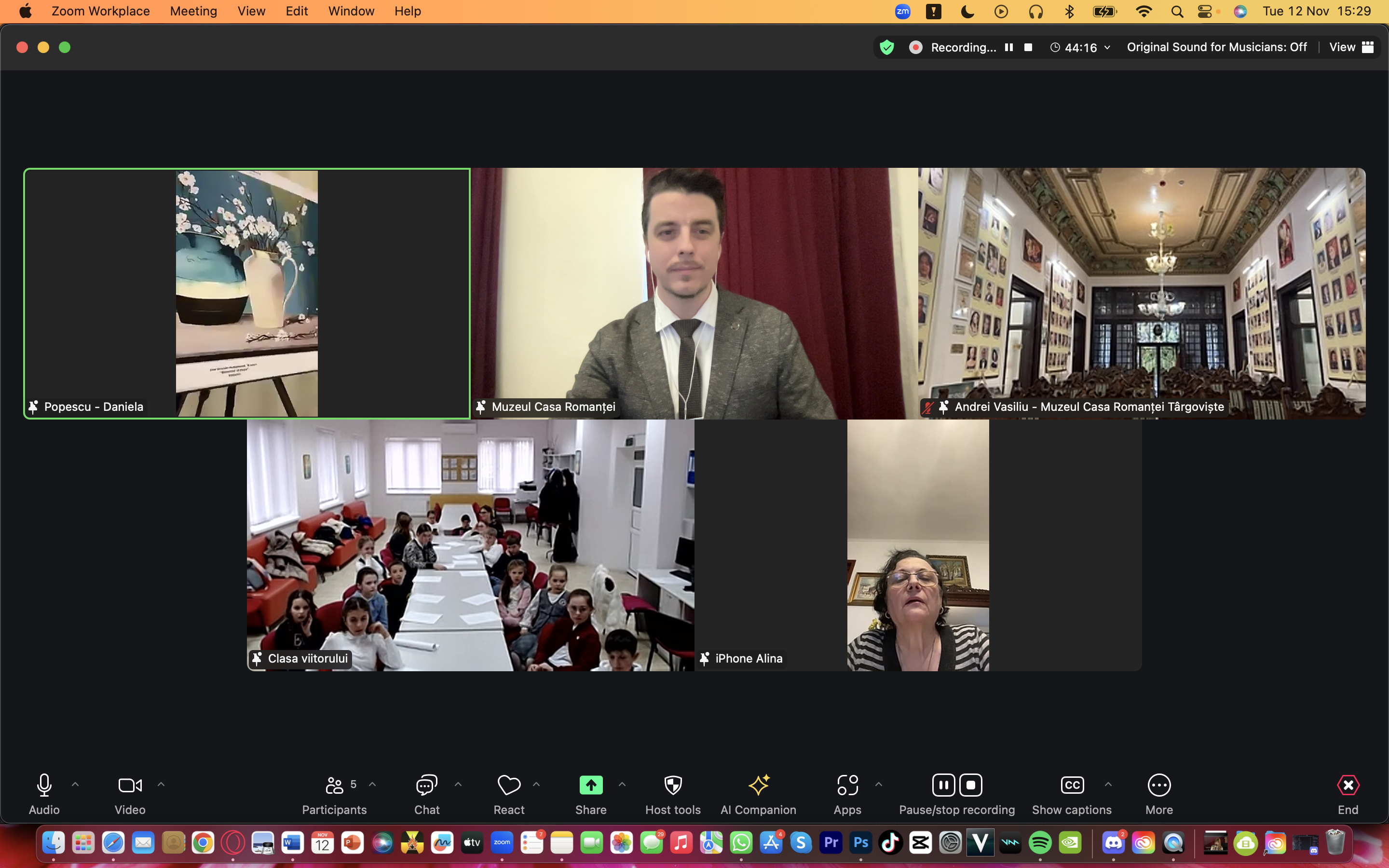
Task: Expand video options arrow beside Video
Action: point(161,784)
